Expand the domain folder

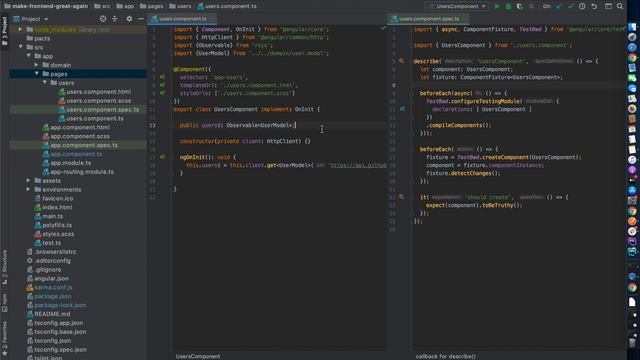[36, 65]
